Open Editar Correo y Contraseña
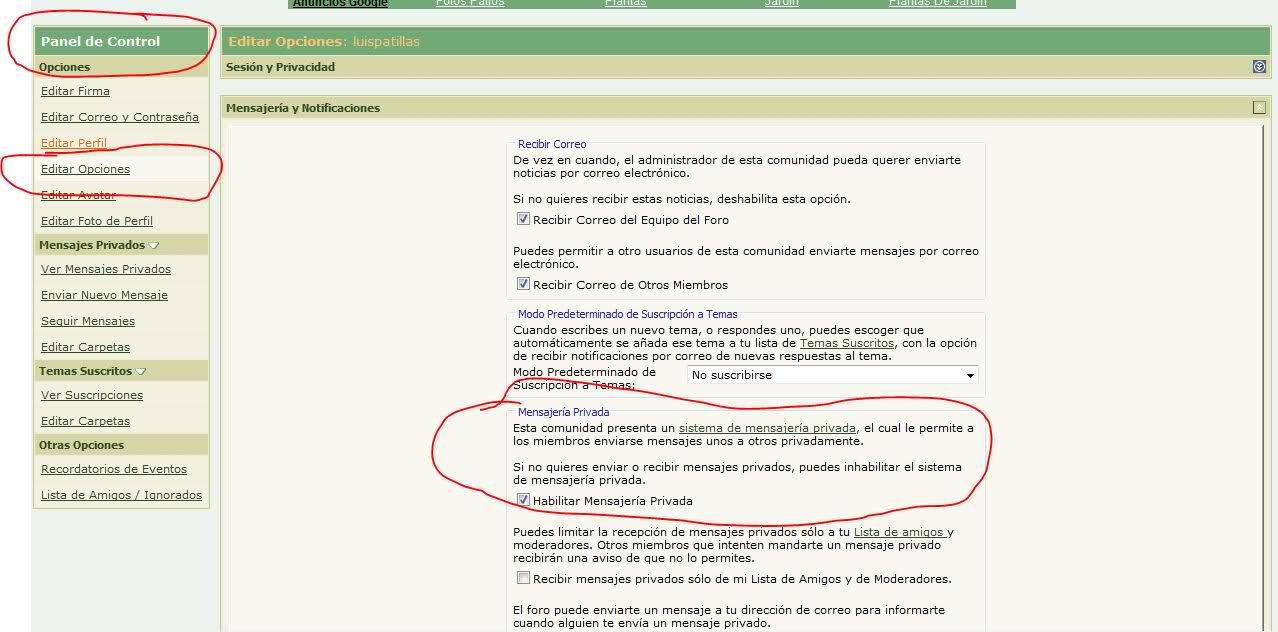1278x632 pixels. (x=120, y=117)
